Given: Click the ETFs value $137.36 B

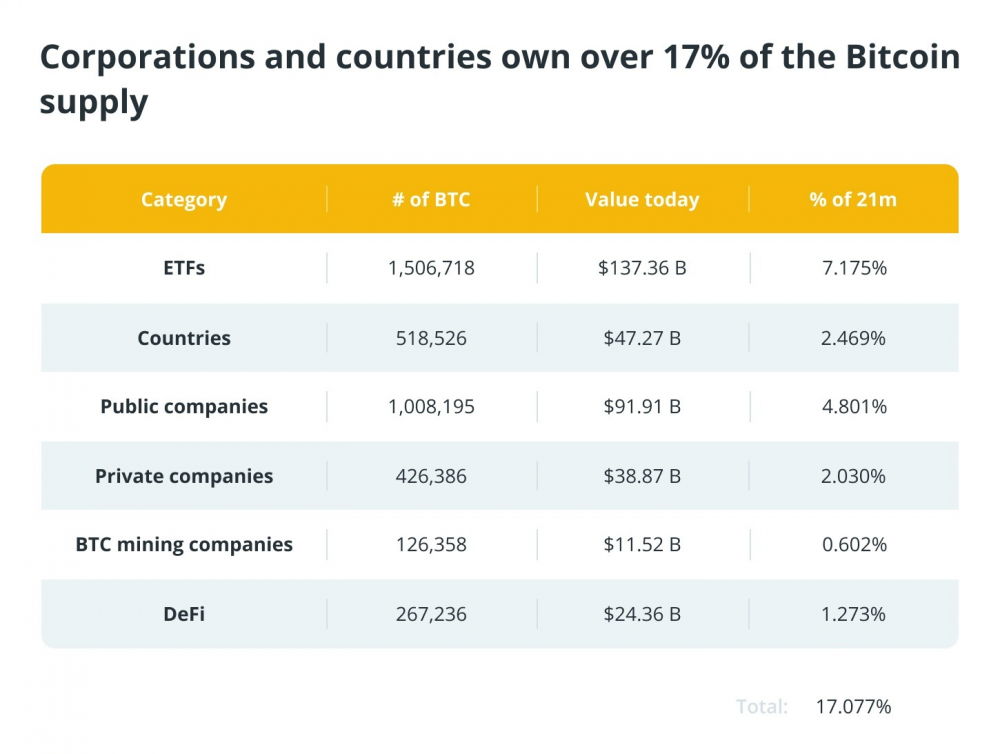Looking at the screenshot, I should [x=642, y=268].
